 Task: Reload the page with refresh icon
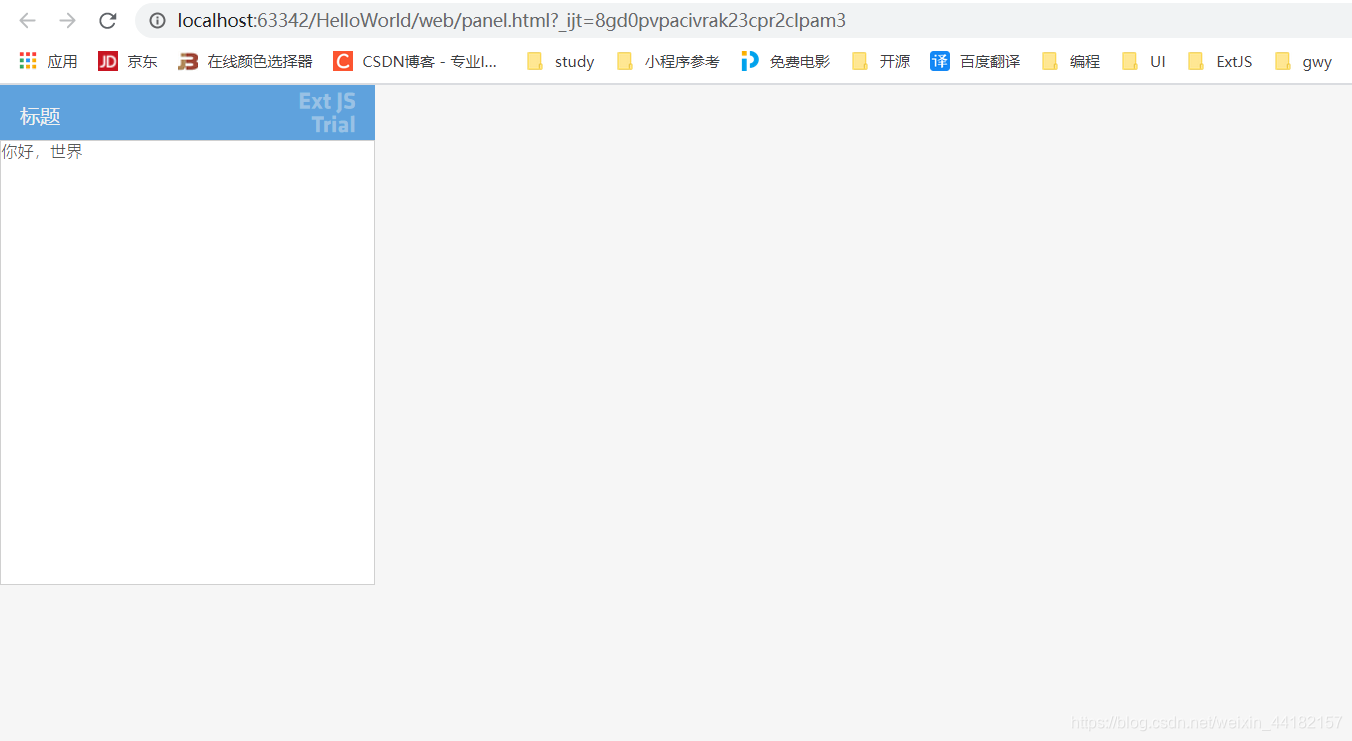[108, 21]
